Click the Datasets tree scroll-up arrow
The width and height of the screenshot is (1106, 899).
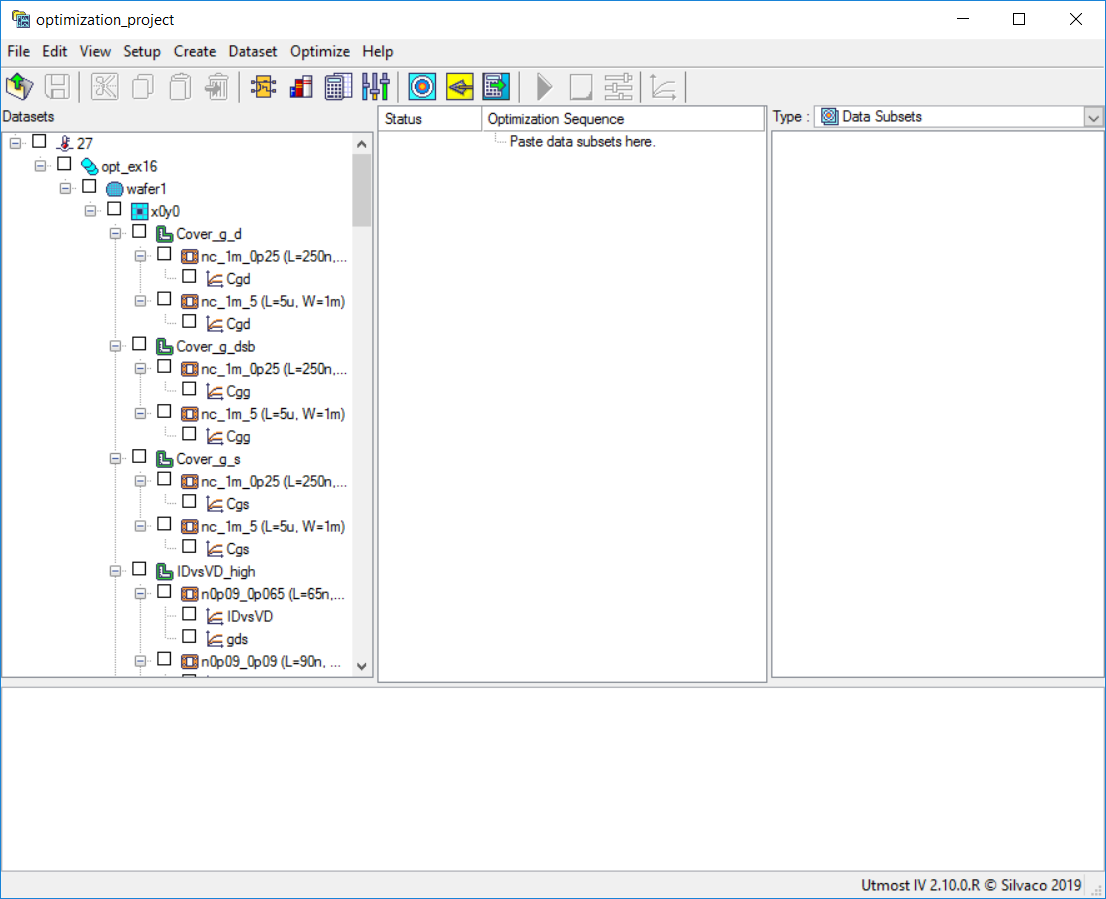point(362,144)
